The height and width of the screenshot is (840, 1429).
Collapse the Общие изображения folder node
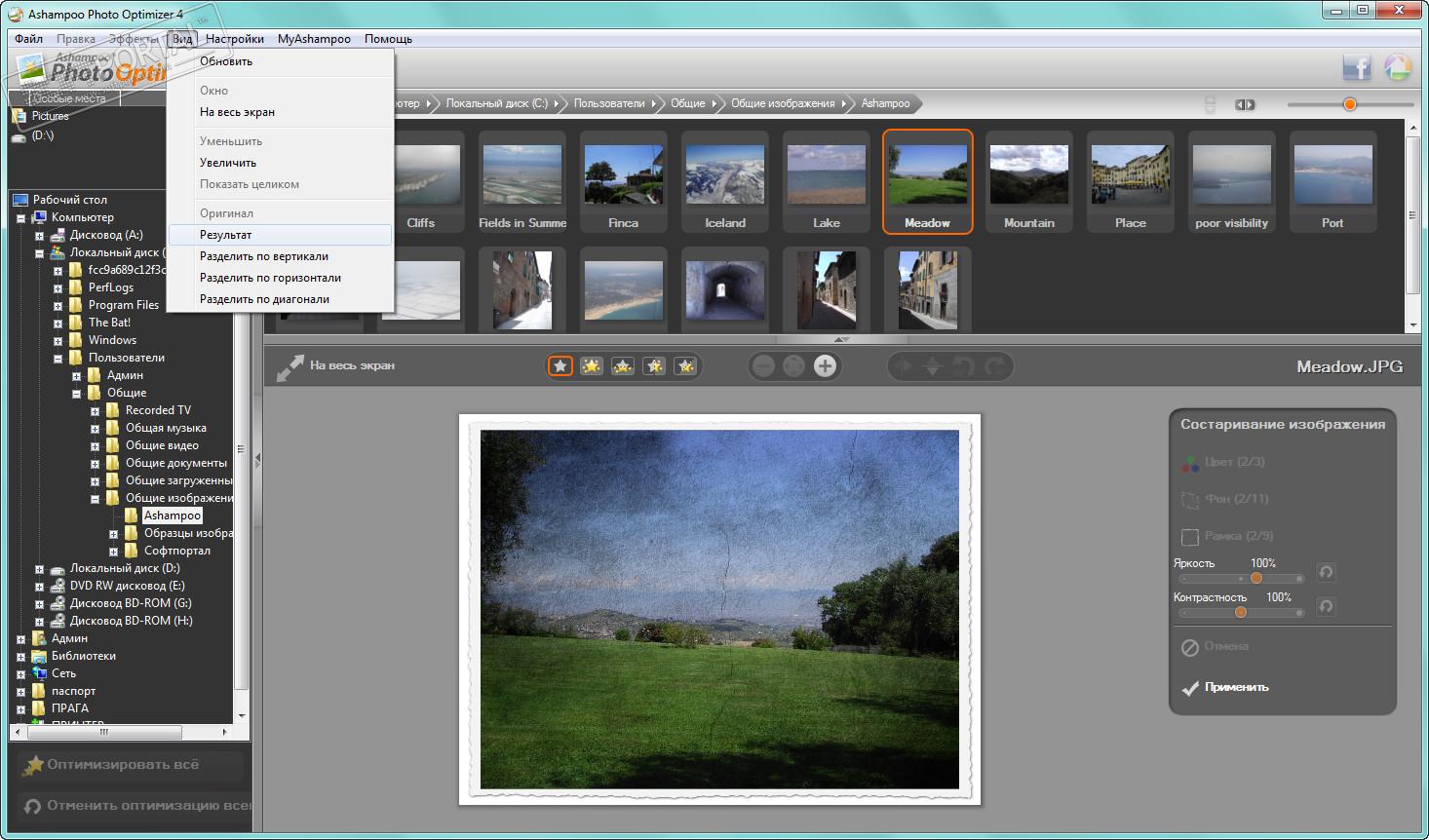pos(95,499)
